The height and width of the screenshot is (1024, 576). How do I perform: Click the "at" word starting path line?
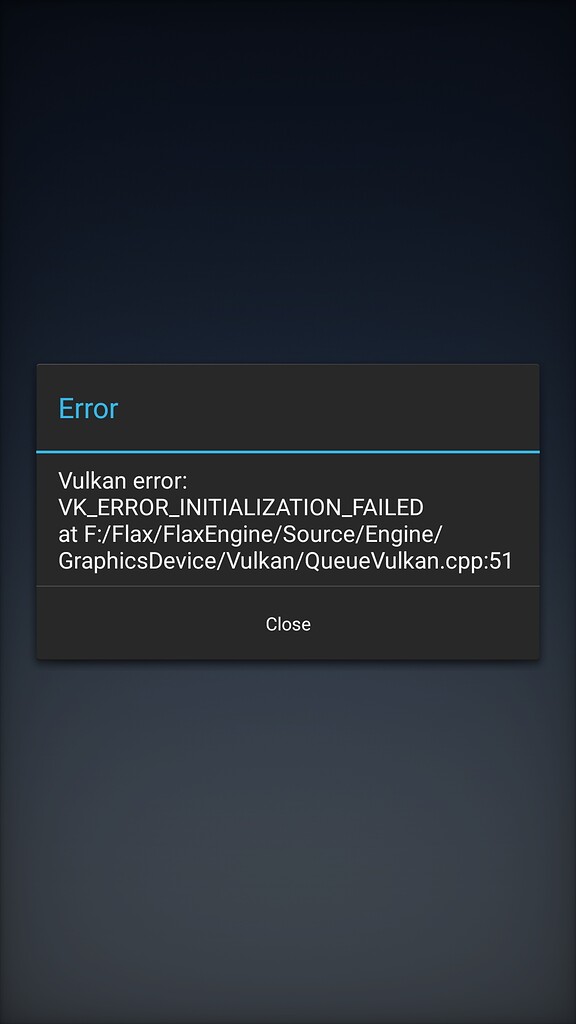pos(67,534)
